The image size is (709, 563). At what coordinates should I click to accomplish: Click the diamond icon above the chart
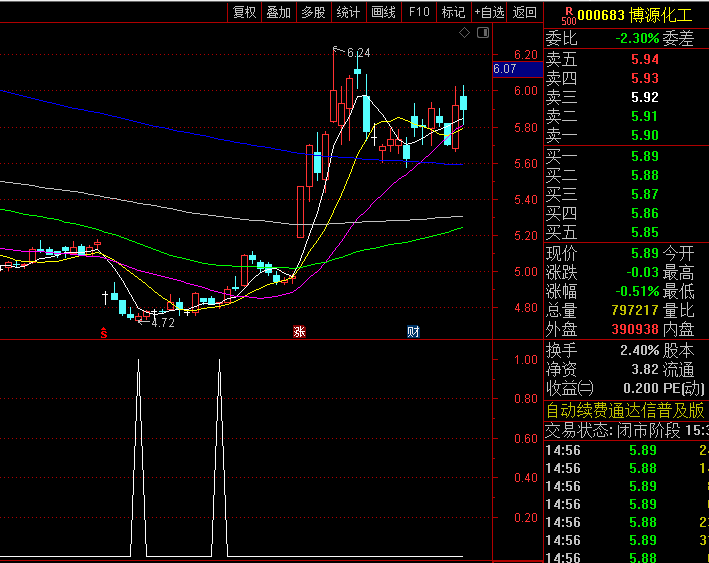465,33
